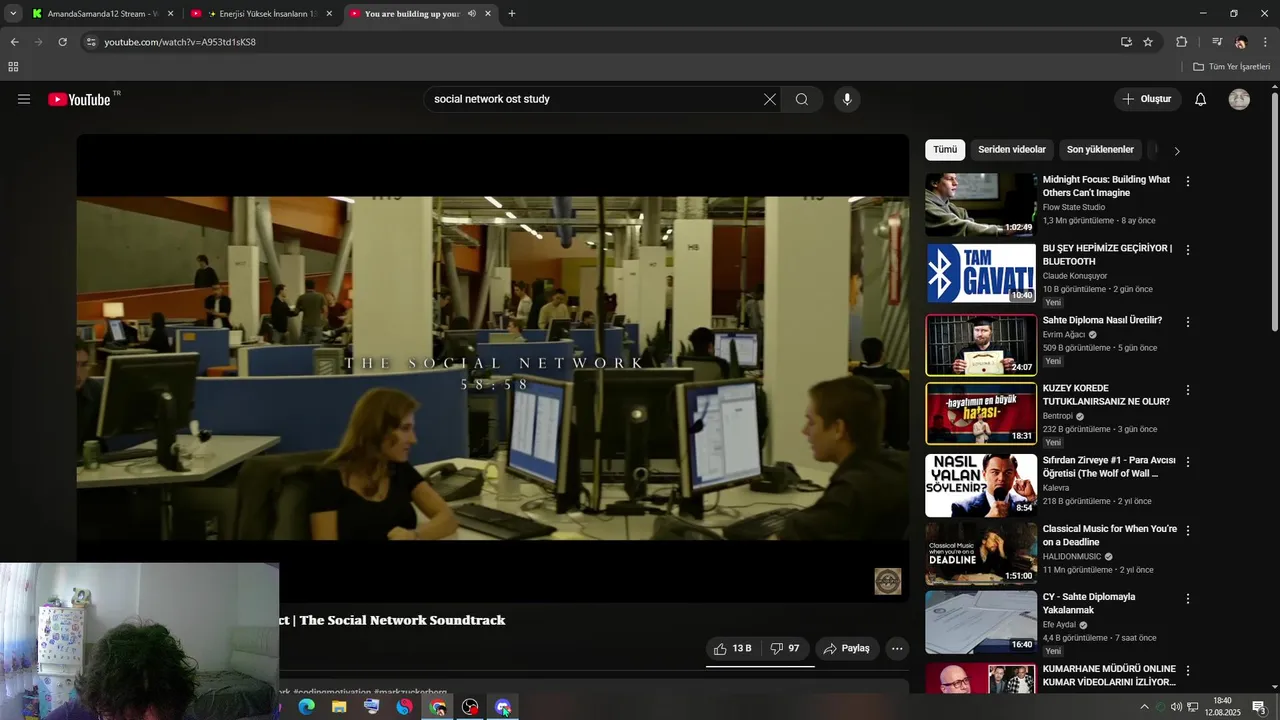This screenshot has width=1280, height=720.
Task: Start voice search with the microphone
Action: coord(847,99)
